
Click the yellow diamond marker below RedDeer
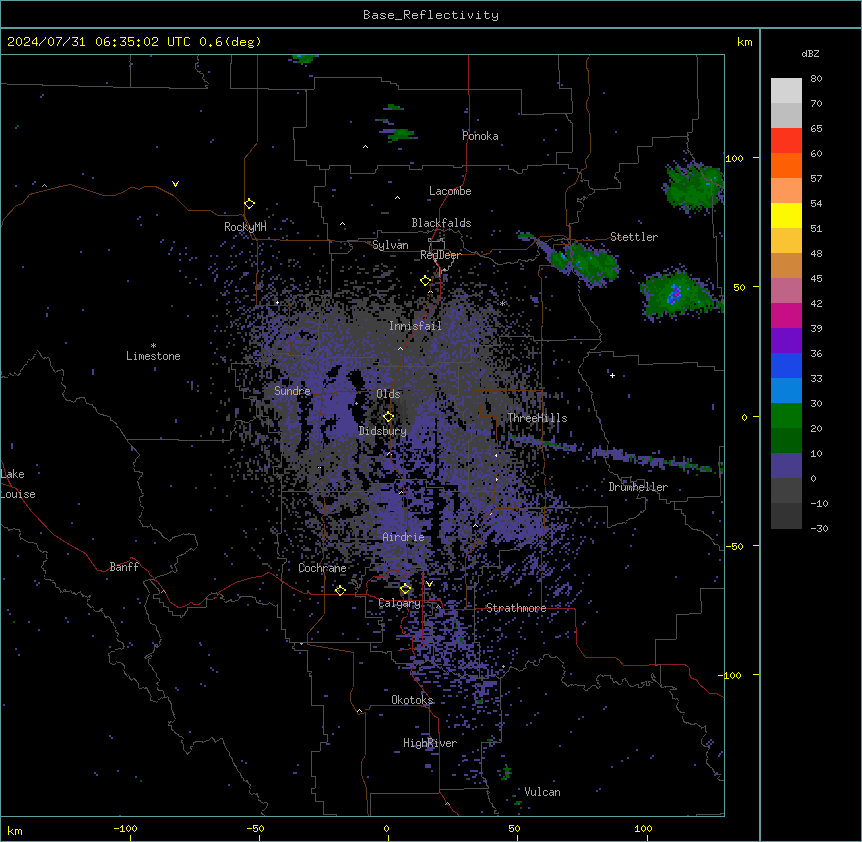426,281
